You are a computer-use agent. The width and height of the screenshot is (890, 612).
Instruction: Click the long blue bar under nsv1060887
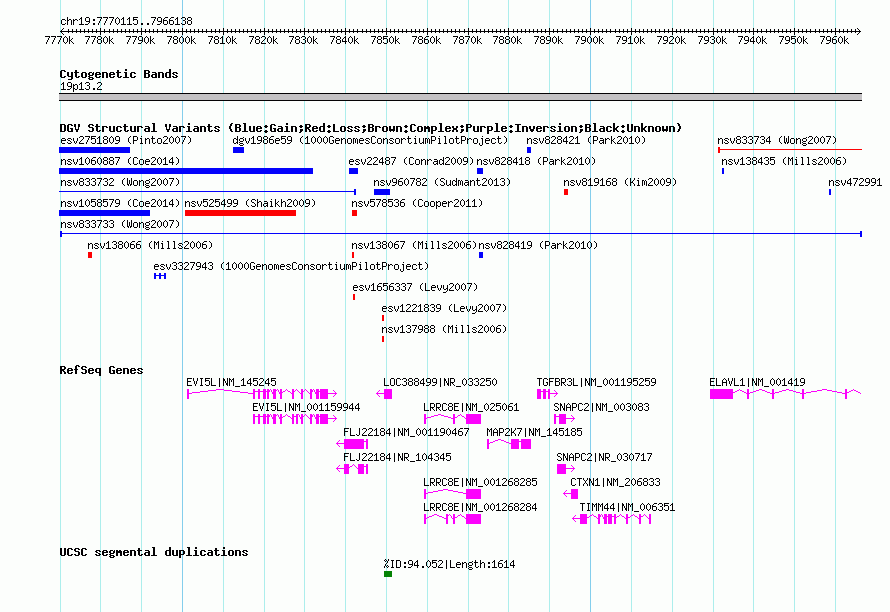coord(186,171)
